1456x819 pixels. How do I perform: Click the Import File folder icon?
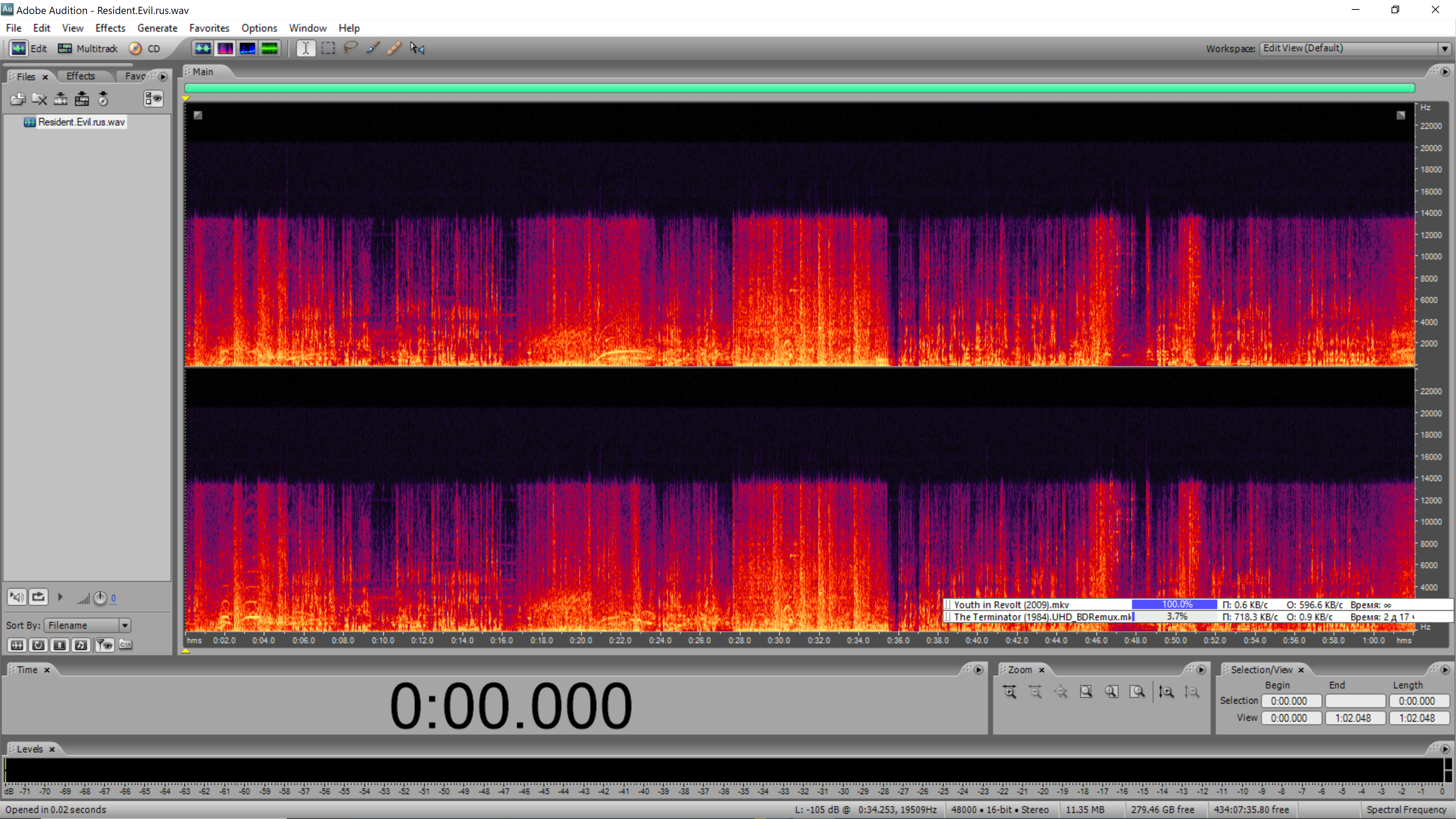(17, 99)
